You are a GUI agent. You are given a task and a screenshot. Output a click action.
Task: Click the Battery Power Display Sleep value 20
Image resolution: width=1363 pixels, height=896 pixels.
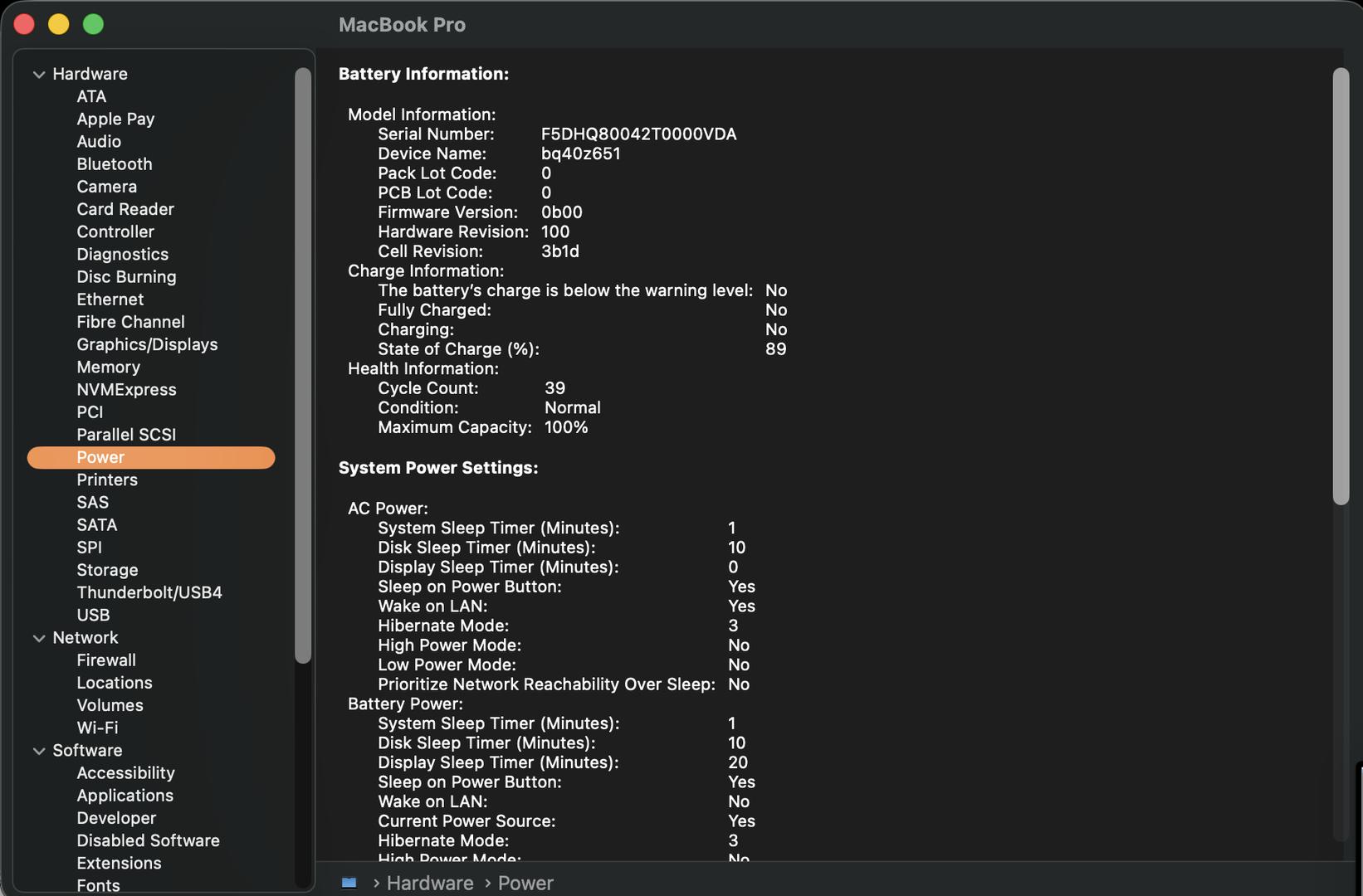[737, 762]
